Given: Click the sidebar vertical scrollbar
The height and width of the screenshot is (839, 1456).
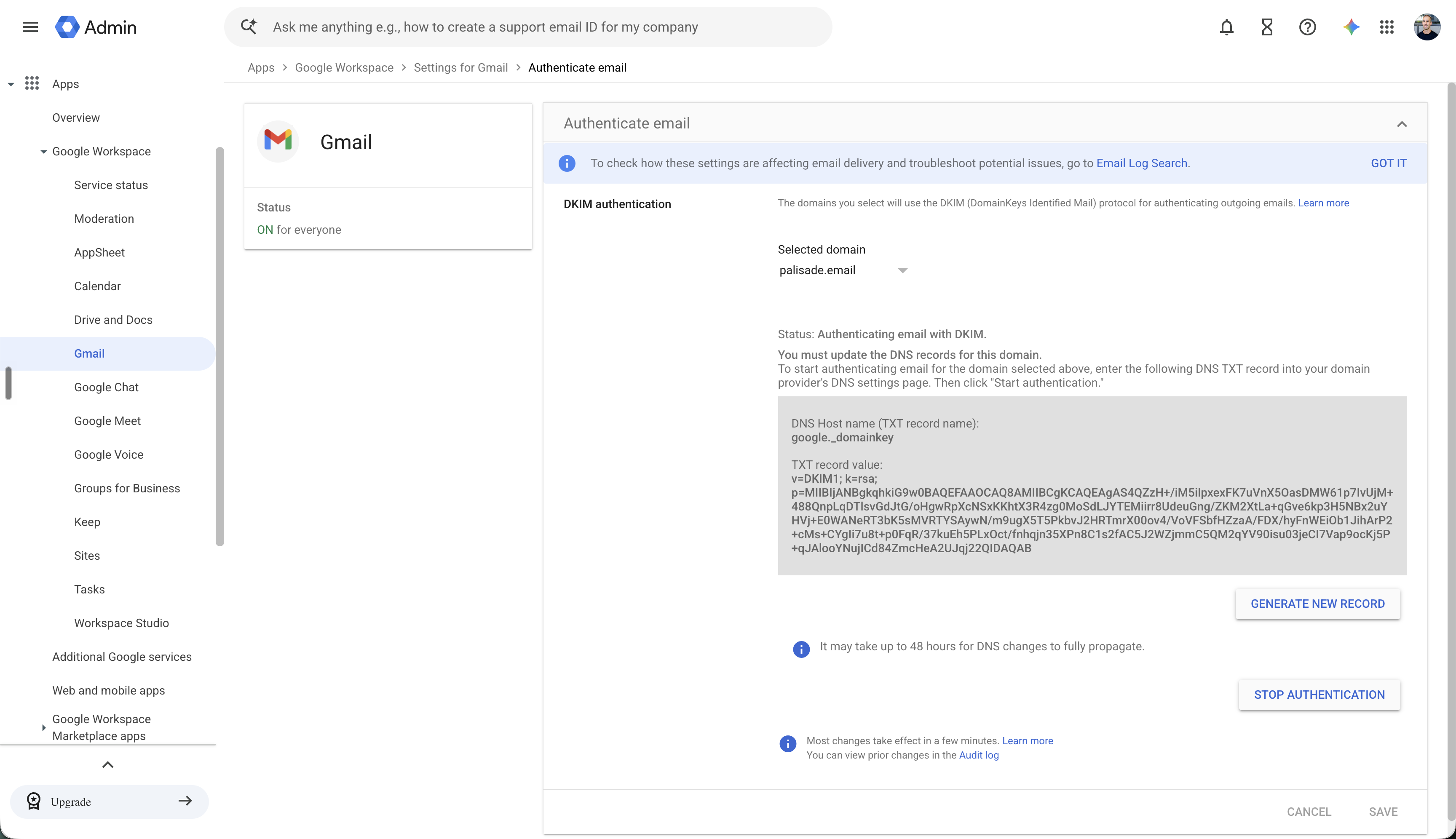Looking at the screenshot, I should (x=219, y=346).
